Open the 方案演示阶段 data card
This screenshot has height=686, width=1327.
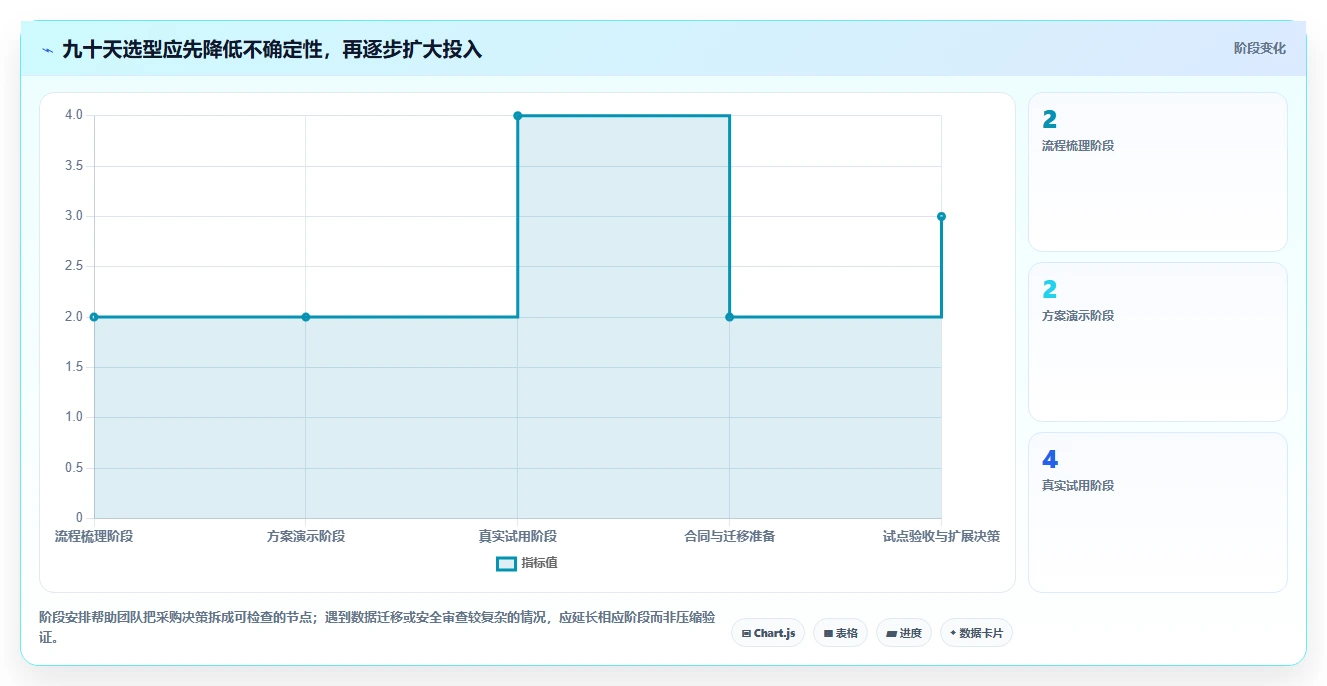tap(1157, 342)
